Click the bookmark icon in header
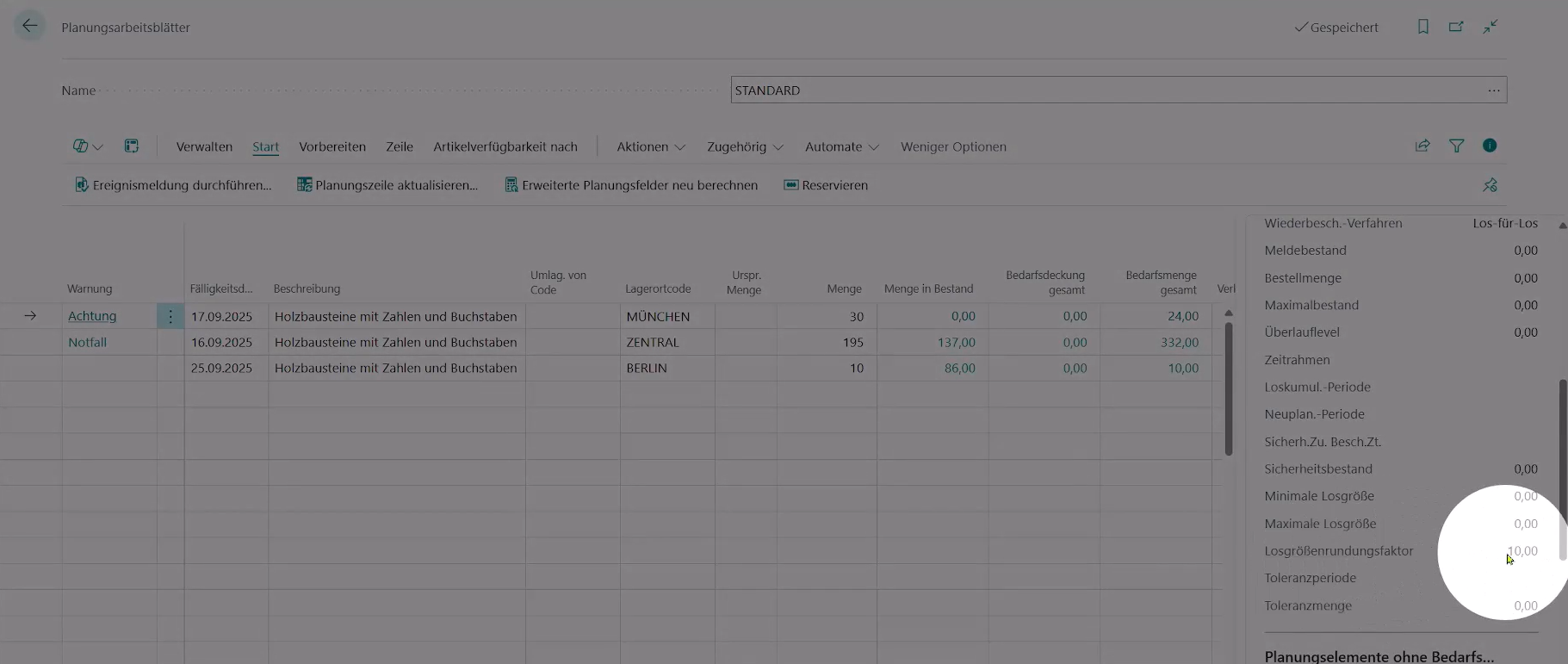Image resolution: width=1568 pixels, height=664 pixels. 1423,27
